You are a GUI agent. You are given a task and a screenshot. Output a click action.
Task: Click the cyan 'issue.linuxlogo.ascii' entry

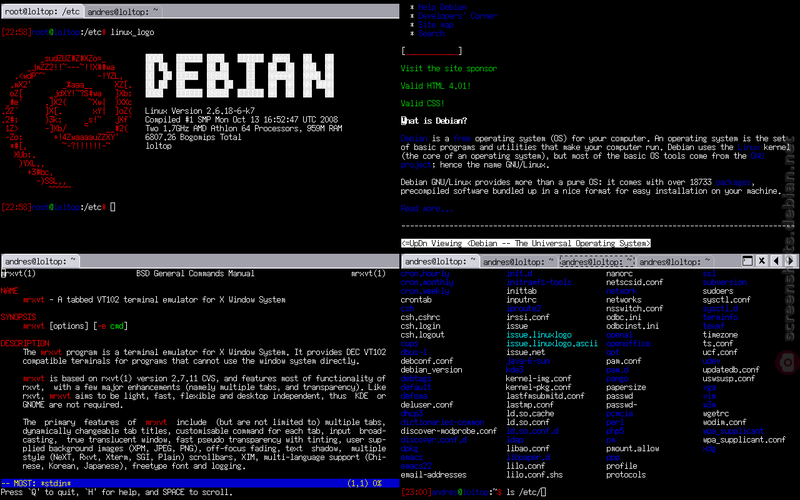(552, 343)
